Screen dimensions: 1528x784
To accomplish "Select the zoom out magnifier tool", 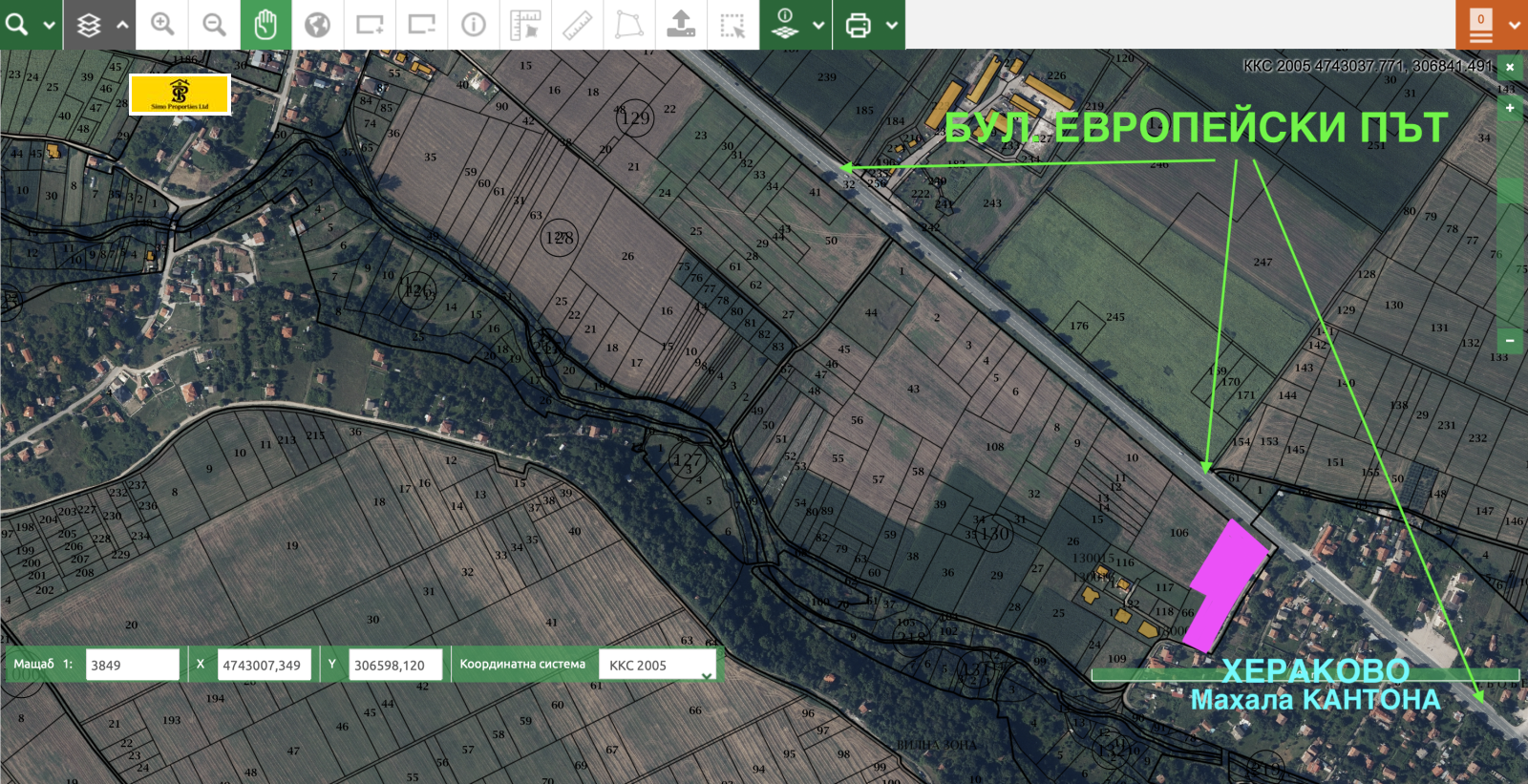I will [x=214, y=25].
